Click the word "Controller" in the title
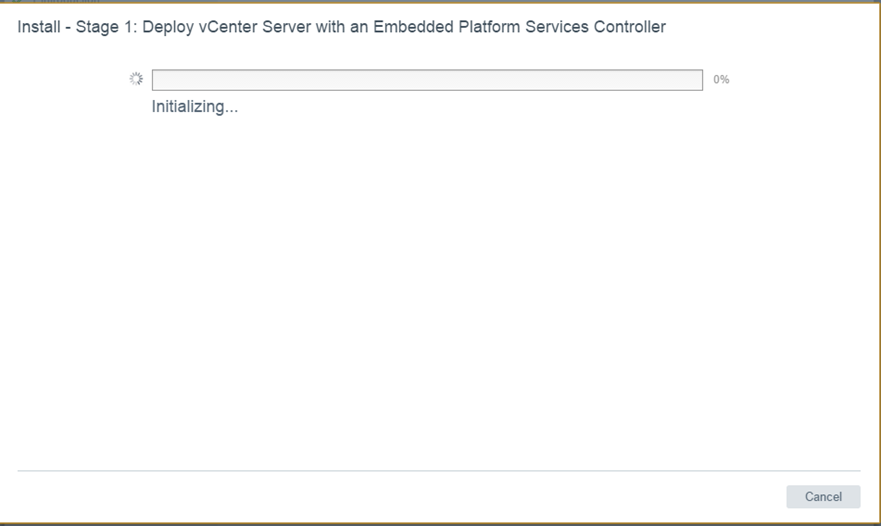 [x=629, y=27]
